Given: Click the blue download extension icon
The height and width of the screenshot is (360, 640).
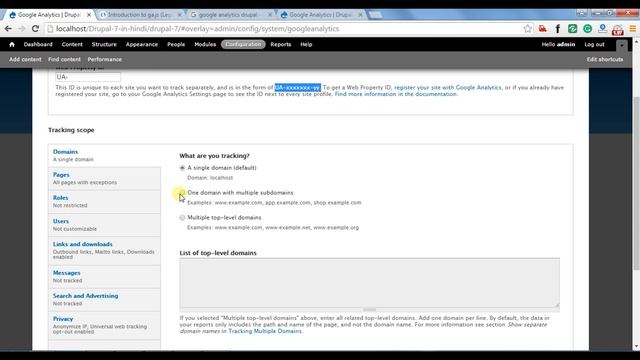Looking at the screenshot, I should [602, 29].
